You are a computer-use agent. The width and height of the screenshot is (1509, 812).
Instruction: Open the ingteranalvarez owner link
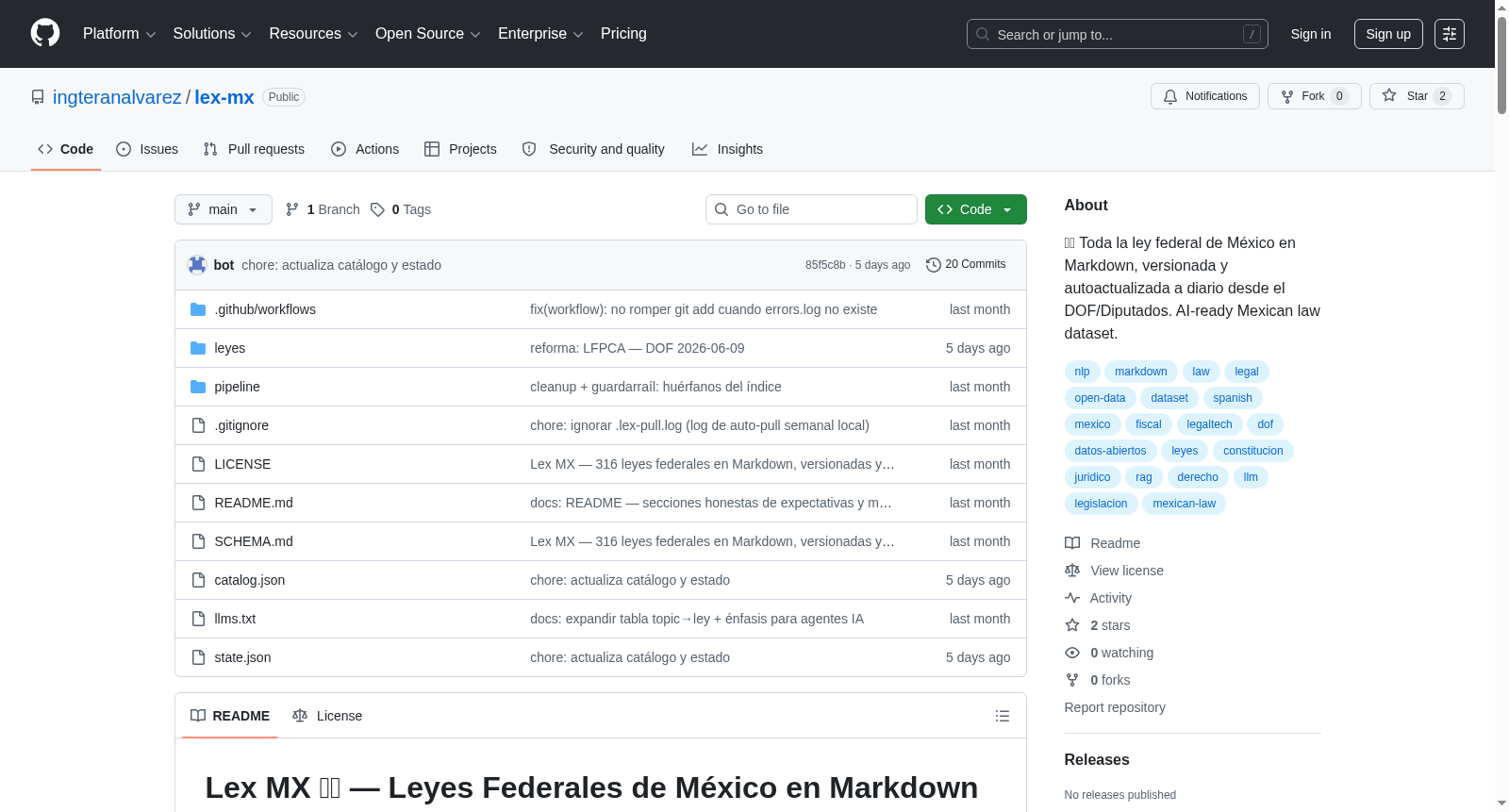tap(117, 97)
